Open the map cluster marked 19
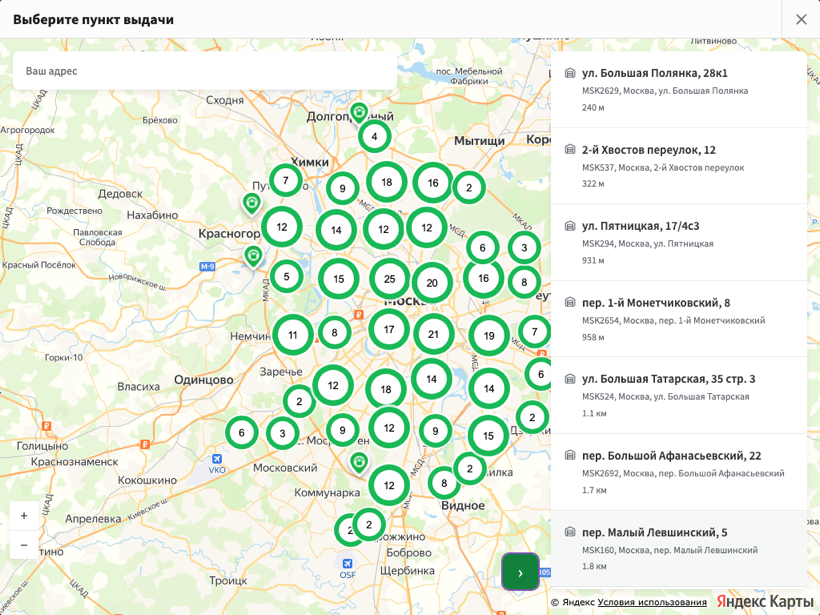The image size is (820, 615). [489, 336]
